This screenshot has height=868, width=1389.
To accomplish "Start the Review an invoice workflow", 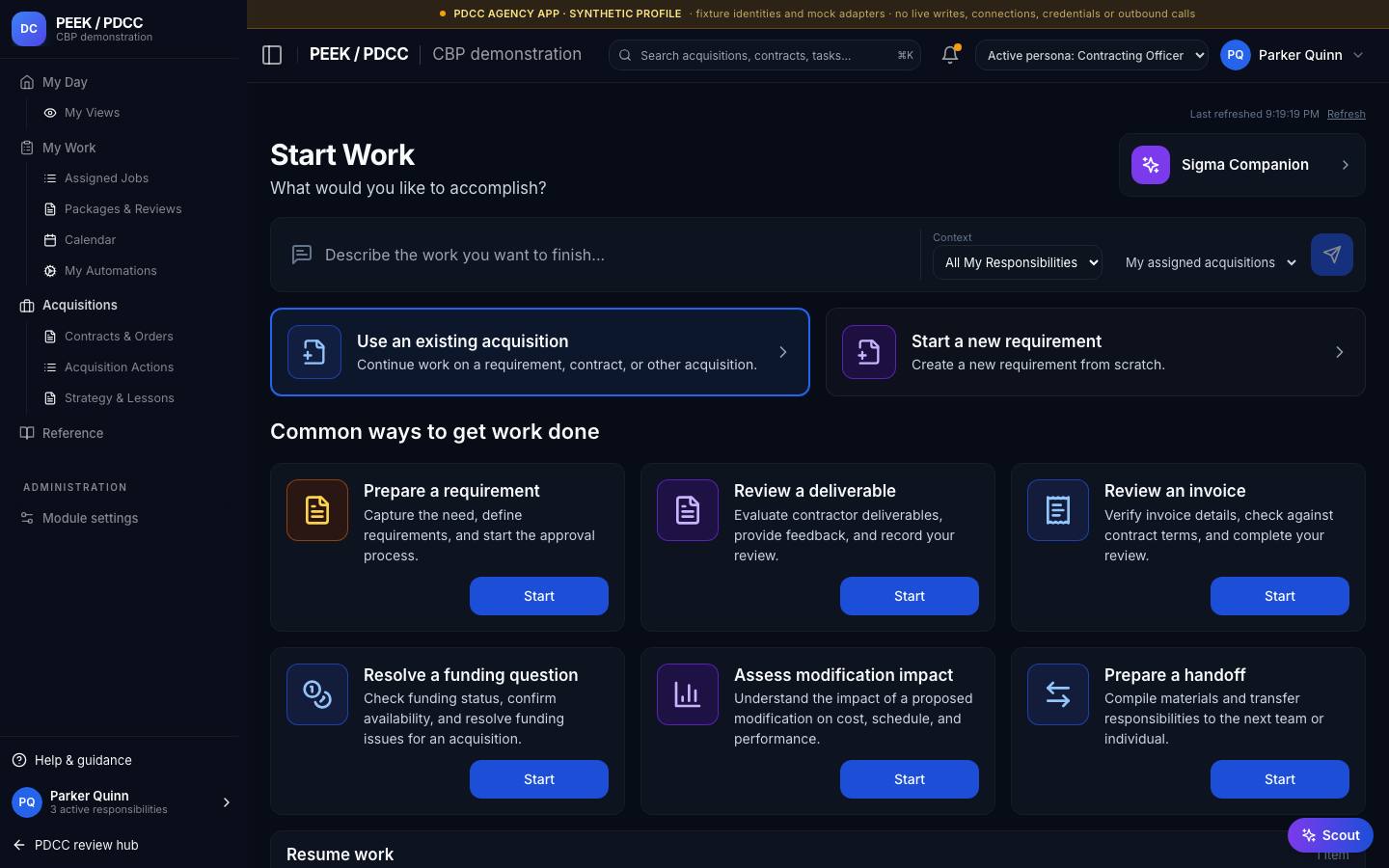I will tap(1280, 596).
